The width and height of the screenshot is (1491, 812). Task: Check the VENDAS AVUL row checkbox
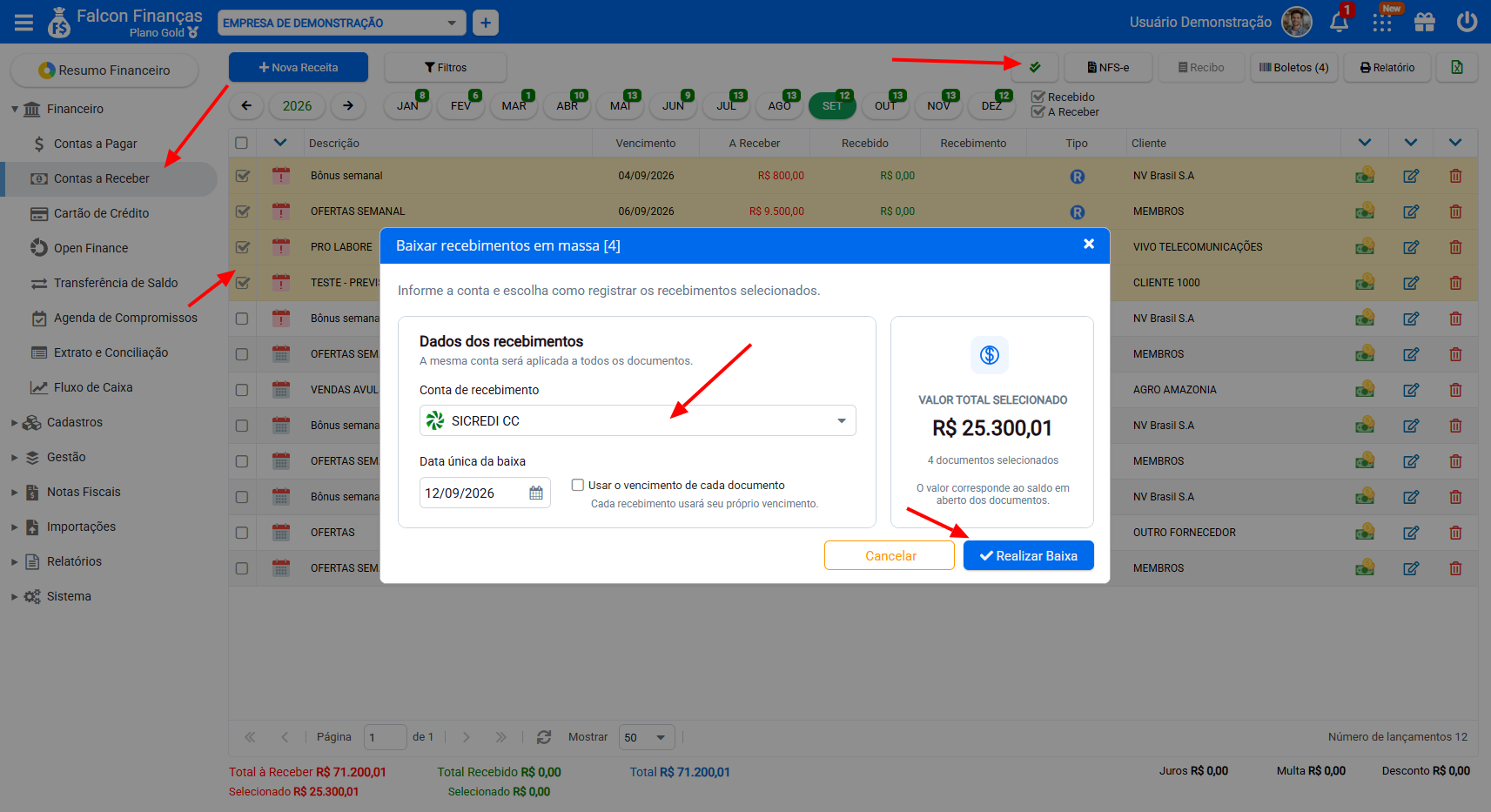click(242, 390)
